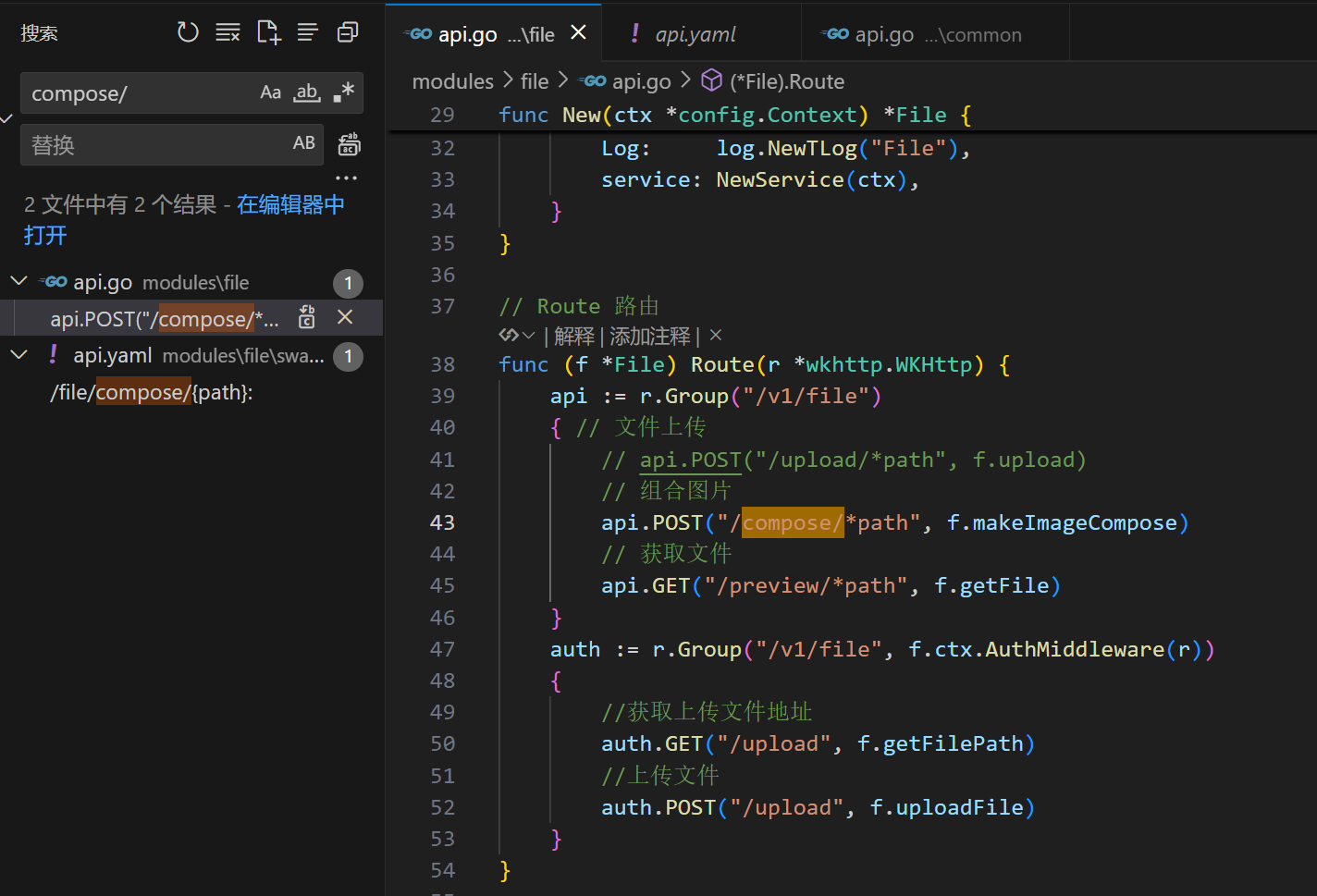Viewport: 1317px width, 896px height.
Task: Click the Replace All icon
Action: [349, 144]
